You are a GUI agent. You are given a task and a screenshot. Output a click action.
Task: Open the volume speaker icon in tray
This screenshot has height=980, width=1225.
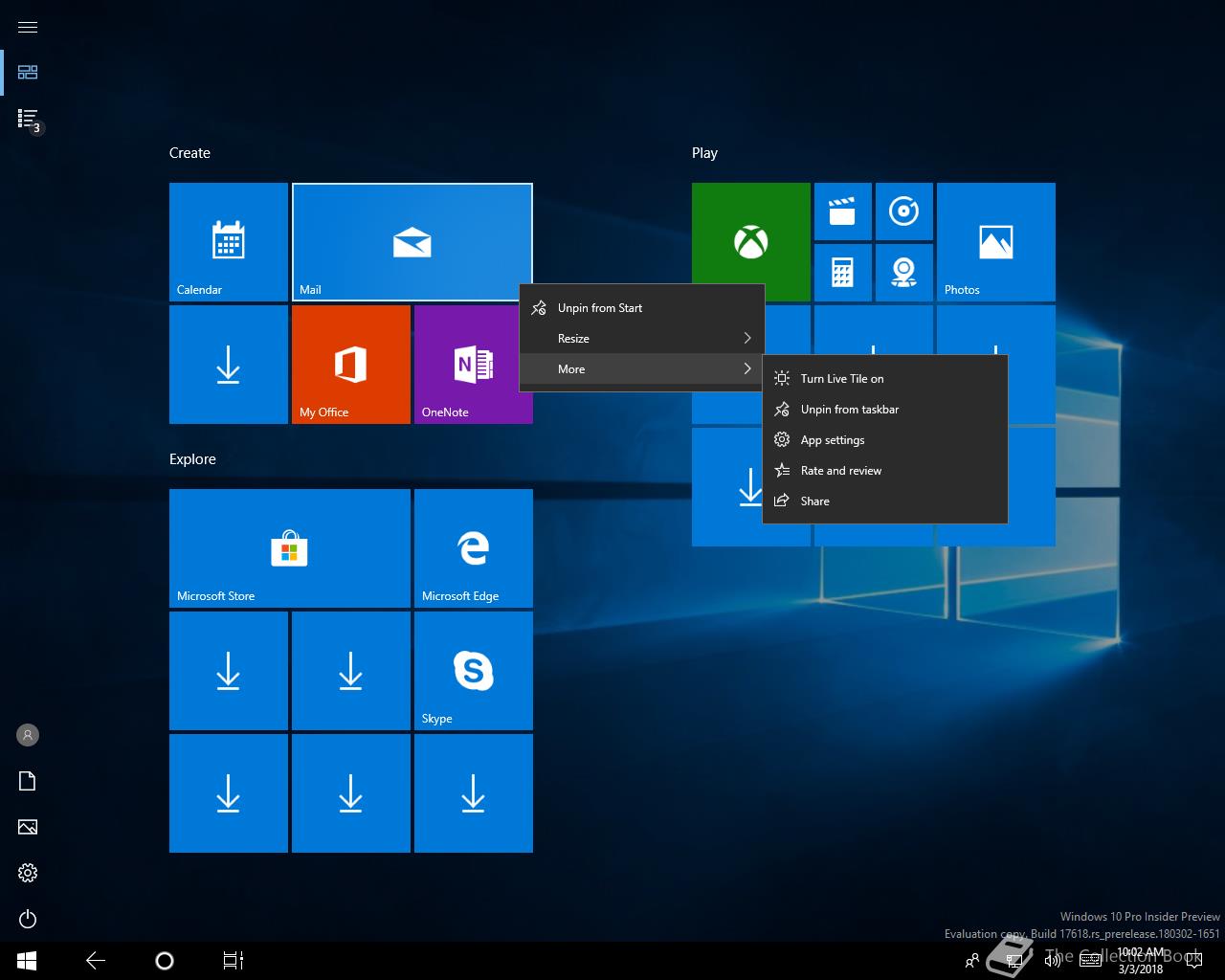(1053, 961)
